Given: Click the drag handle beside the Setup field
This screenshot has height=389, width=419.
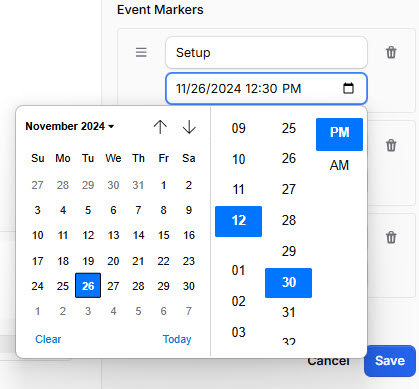Looking at the screenshot, I should [x=141, y=52].
